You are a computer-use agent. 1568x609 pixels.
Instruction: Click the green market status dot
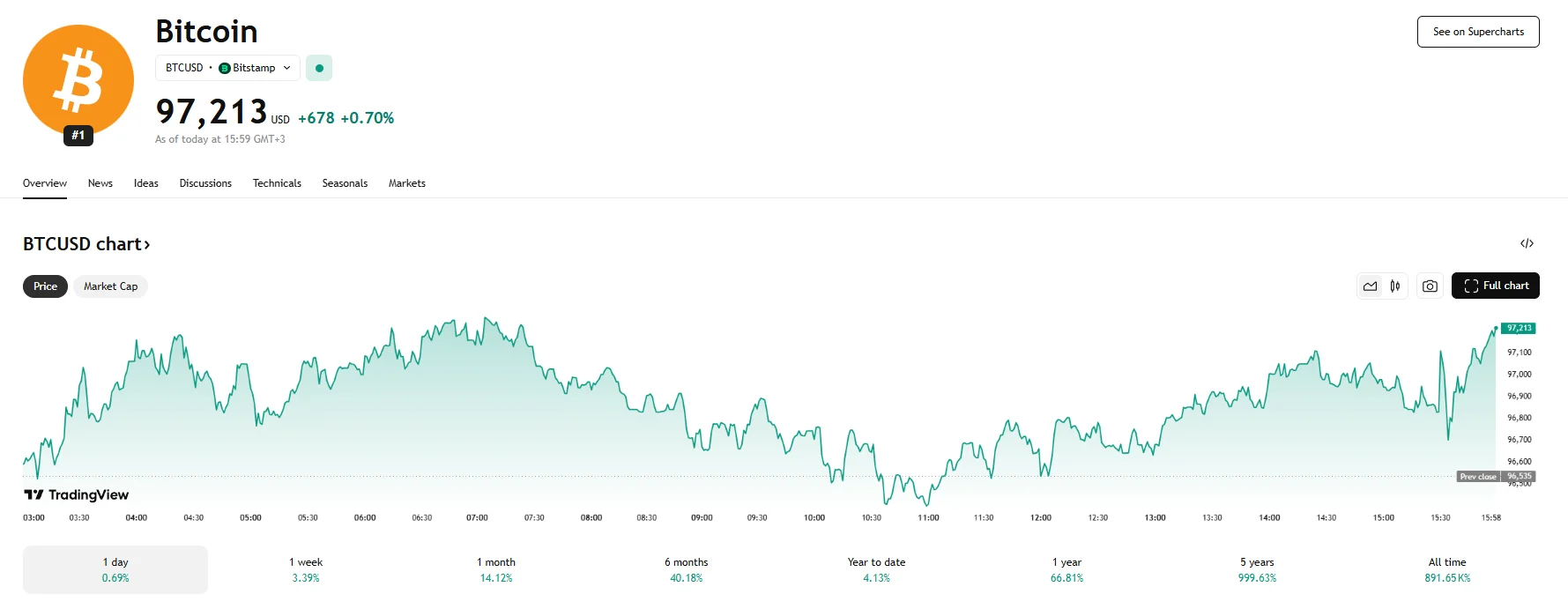(319, 68)
